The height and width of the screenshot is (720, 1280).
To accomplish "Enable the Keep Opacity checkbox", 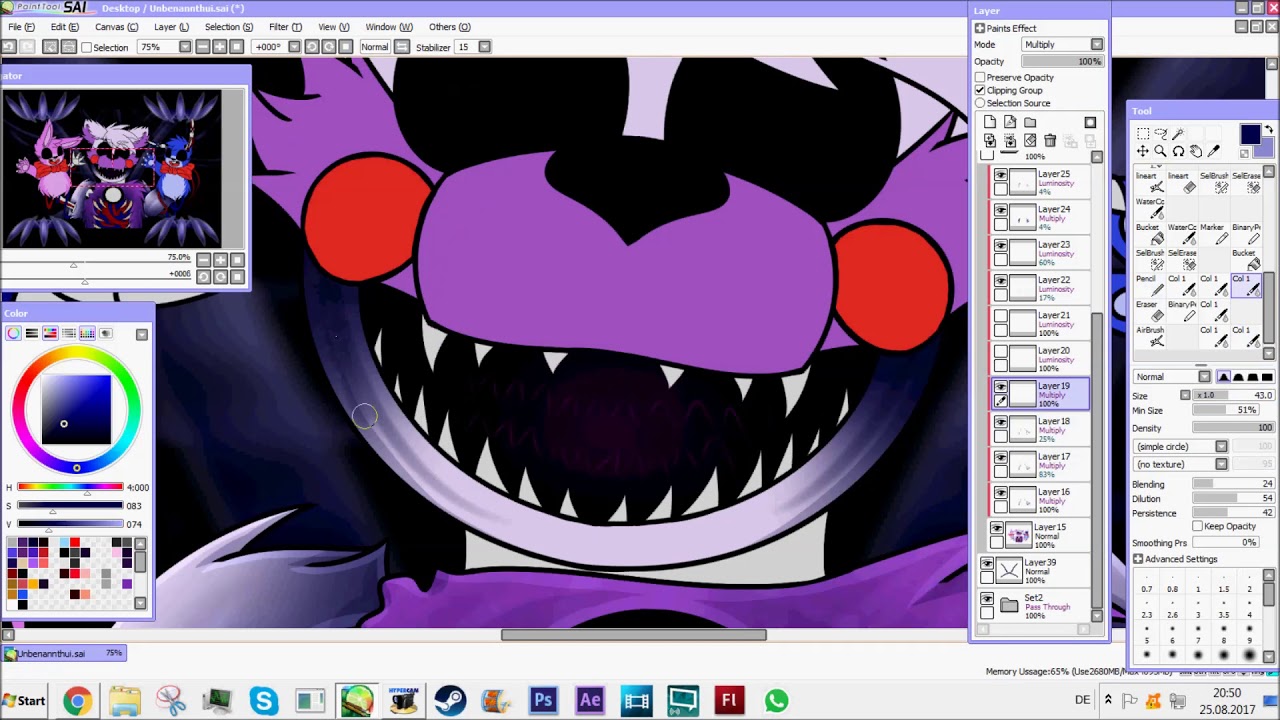I will tap(1198, 526).
